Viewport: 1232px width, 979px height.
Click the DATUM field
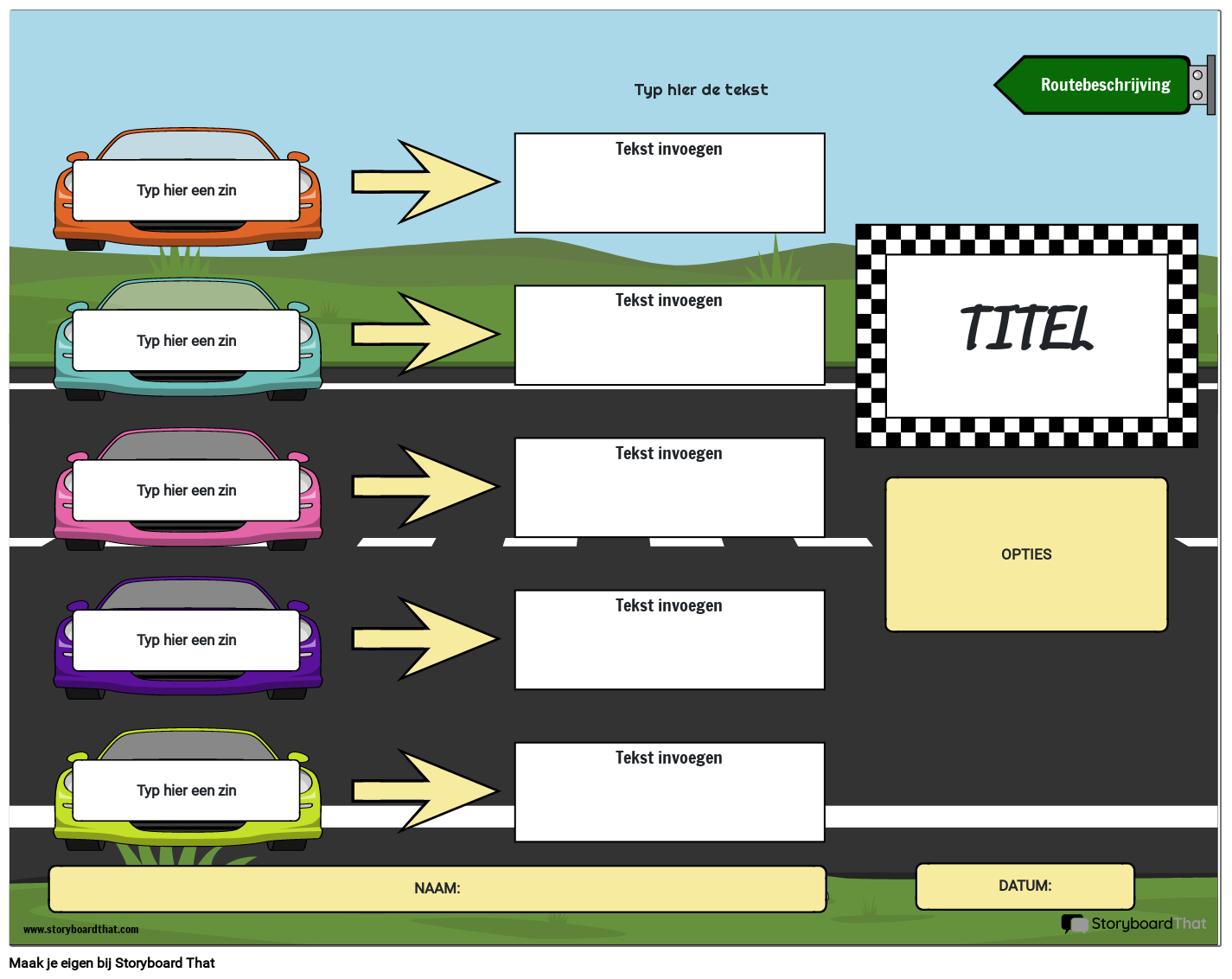[1025, 886]
